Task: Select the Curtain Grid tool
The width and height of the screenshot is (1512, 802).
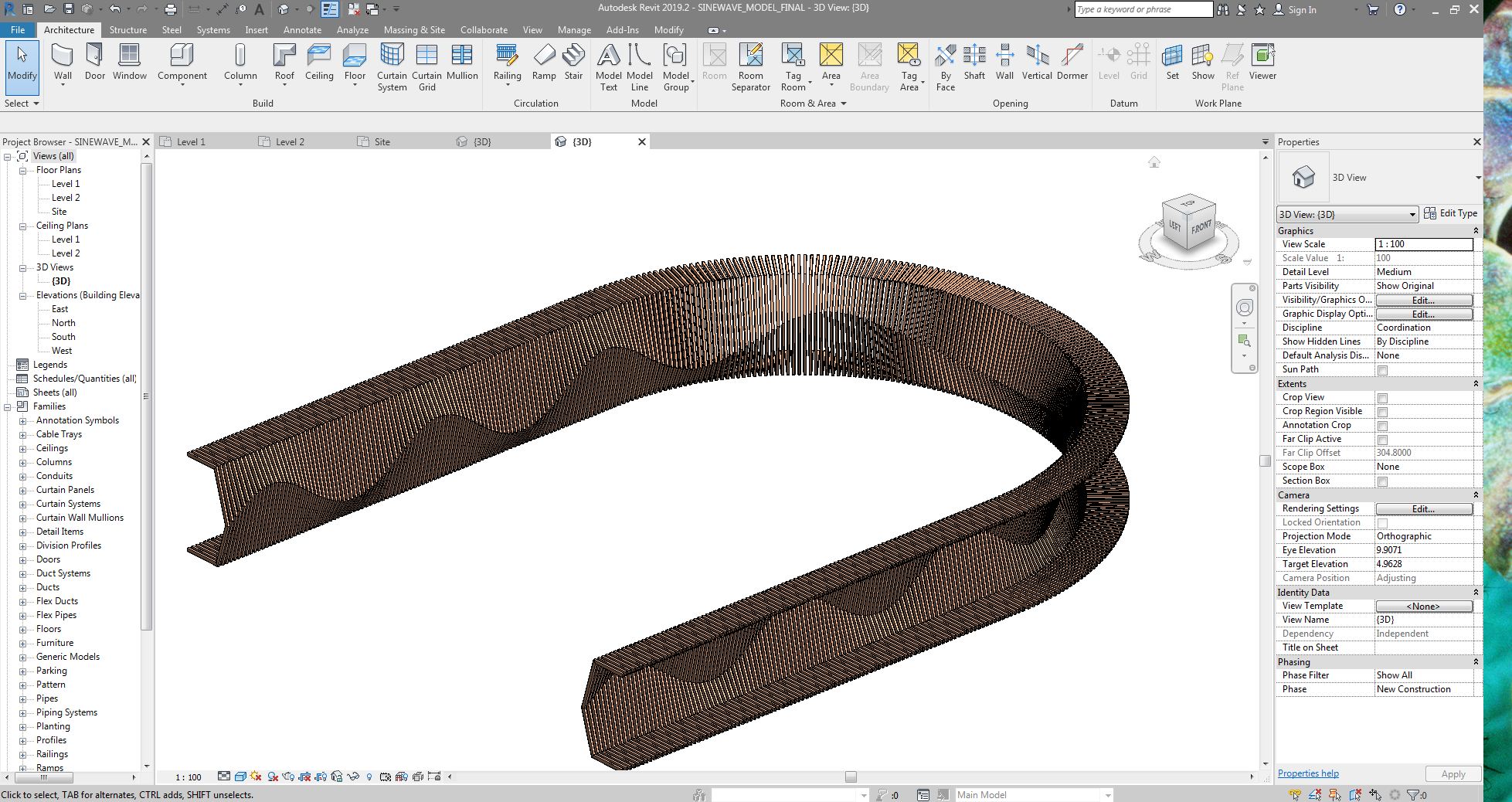Action: coord(426,66)
